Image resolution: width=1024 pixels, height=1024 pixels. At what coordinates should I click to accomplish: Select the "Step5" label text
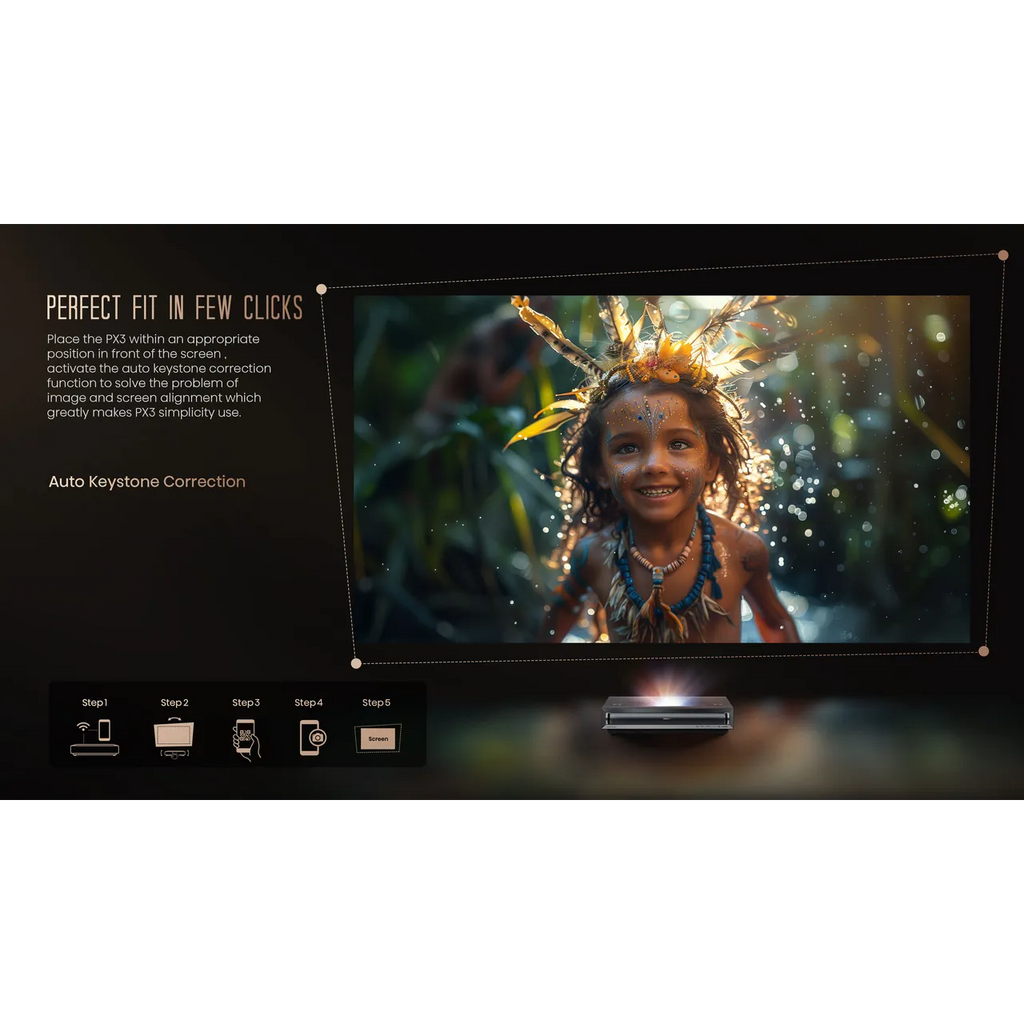tap(376, 703)
